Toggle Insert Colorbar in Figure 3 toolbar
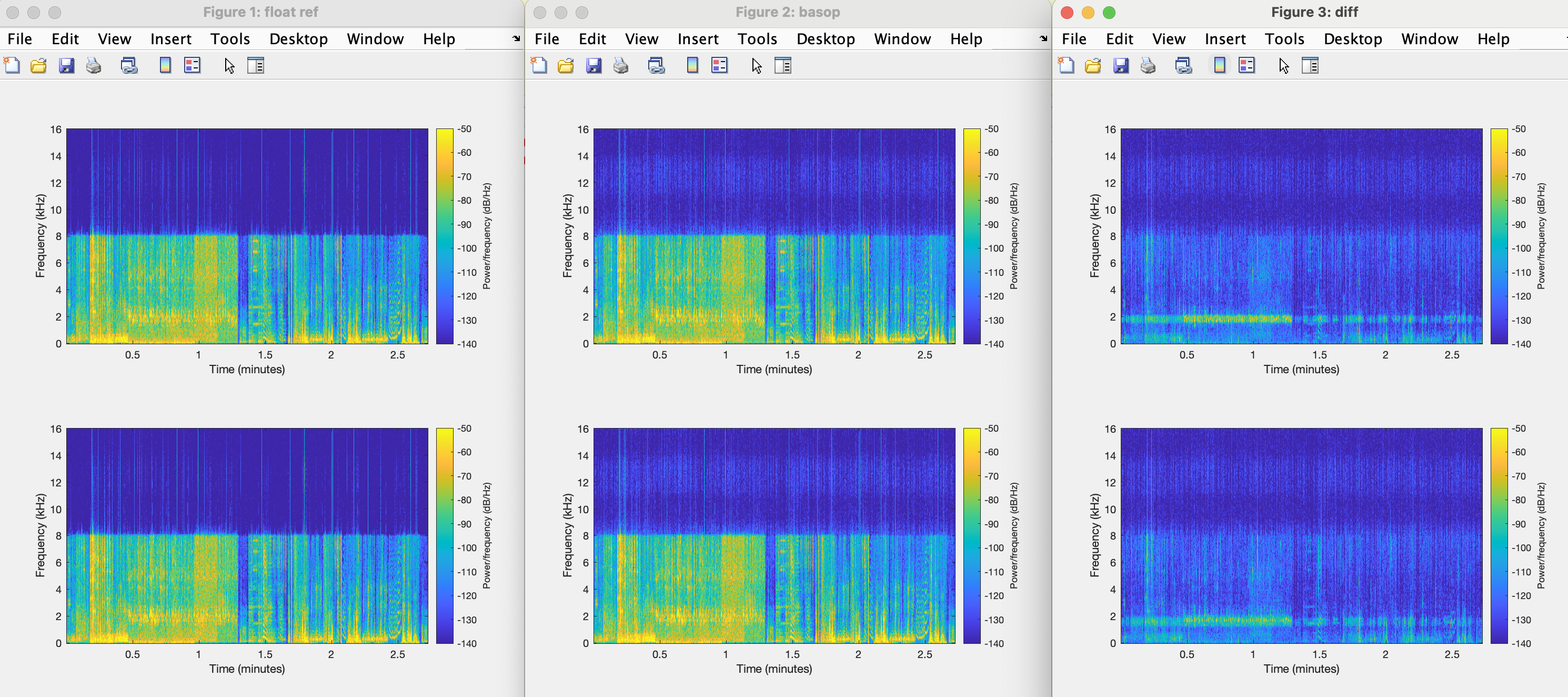The image size is (1568, 697). (x=1219, y=65)
